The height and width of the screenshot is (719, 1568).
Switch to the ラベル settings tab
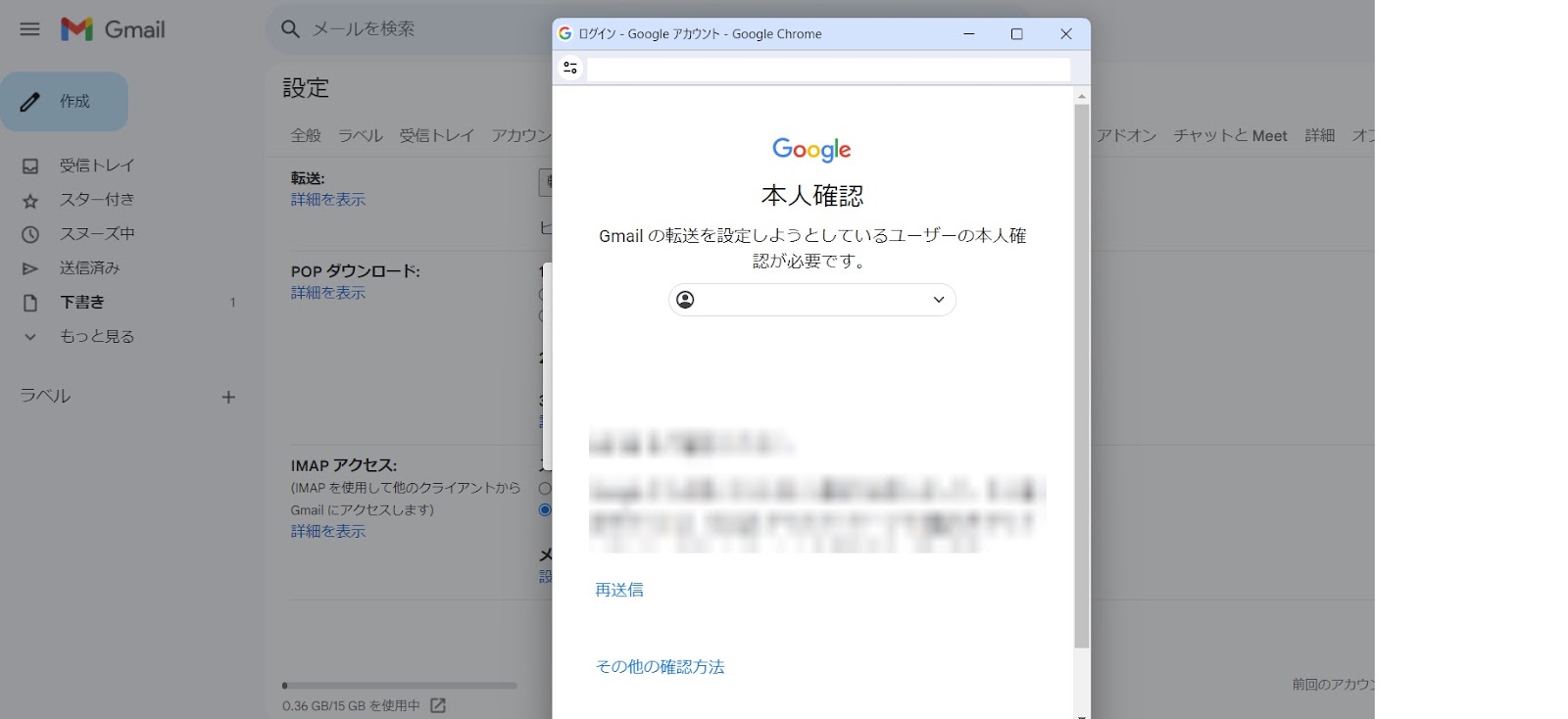361,135
